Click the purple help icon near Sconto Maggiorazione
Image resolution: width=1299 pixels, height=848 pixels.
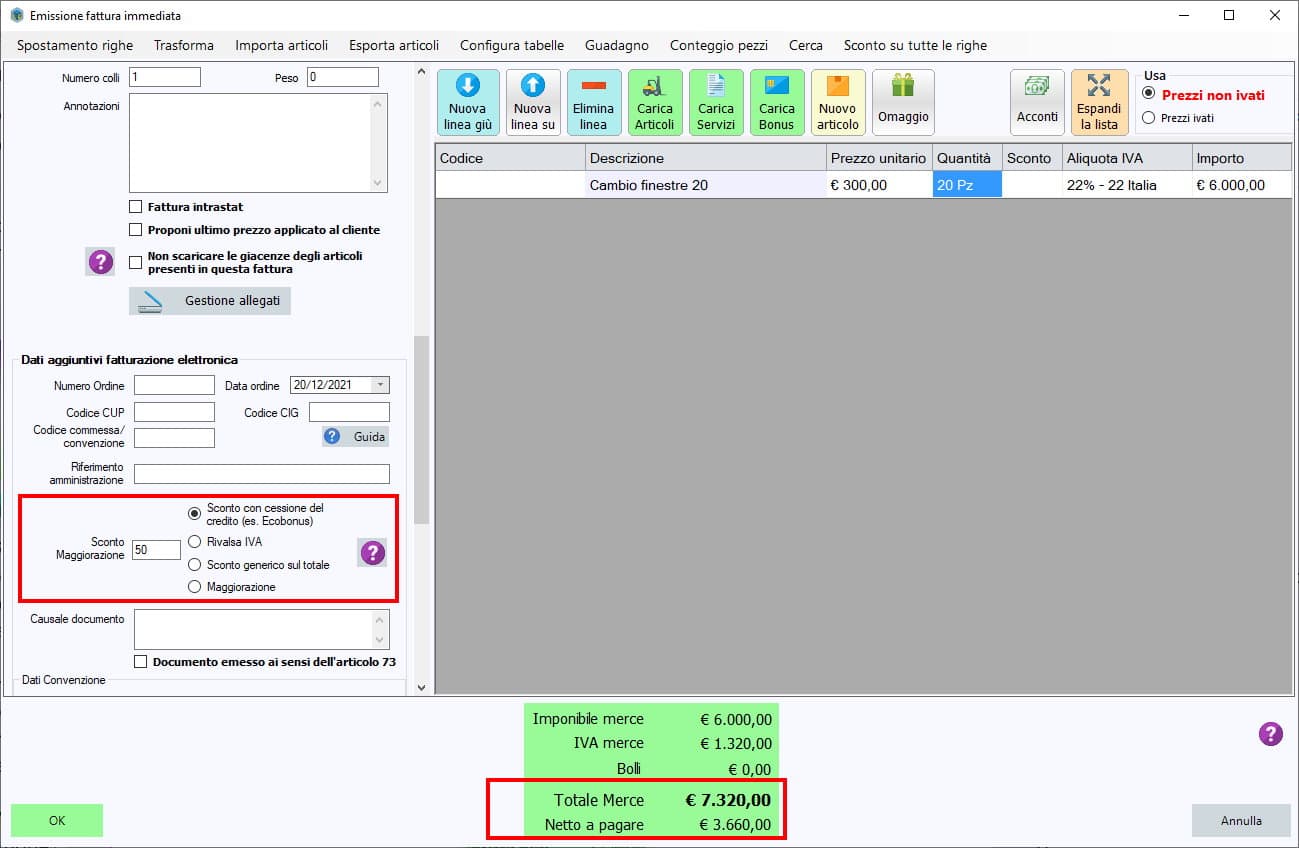[373, 553]
